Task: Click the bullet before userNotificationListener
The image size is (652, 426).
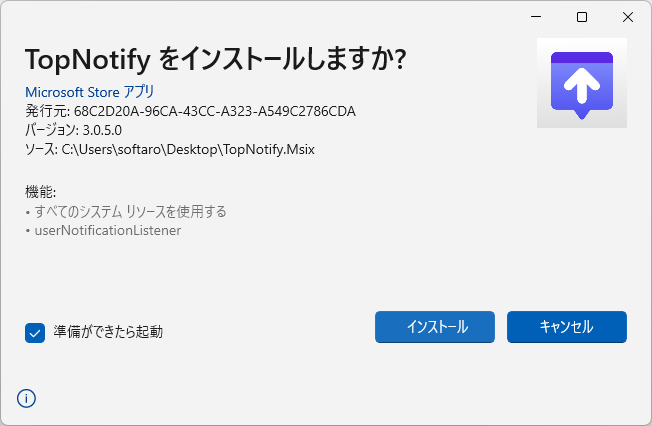Action: pos(28,231)
